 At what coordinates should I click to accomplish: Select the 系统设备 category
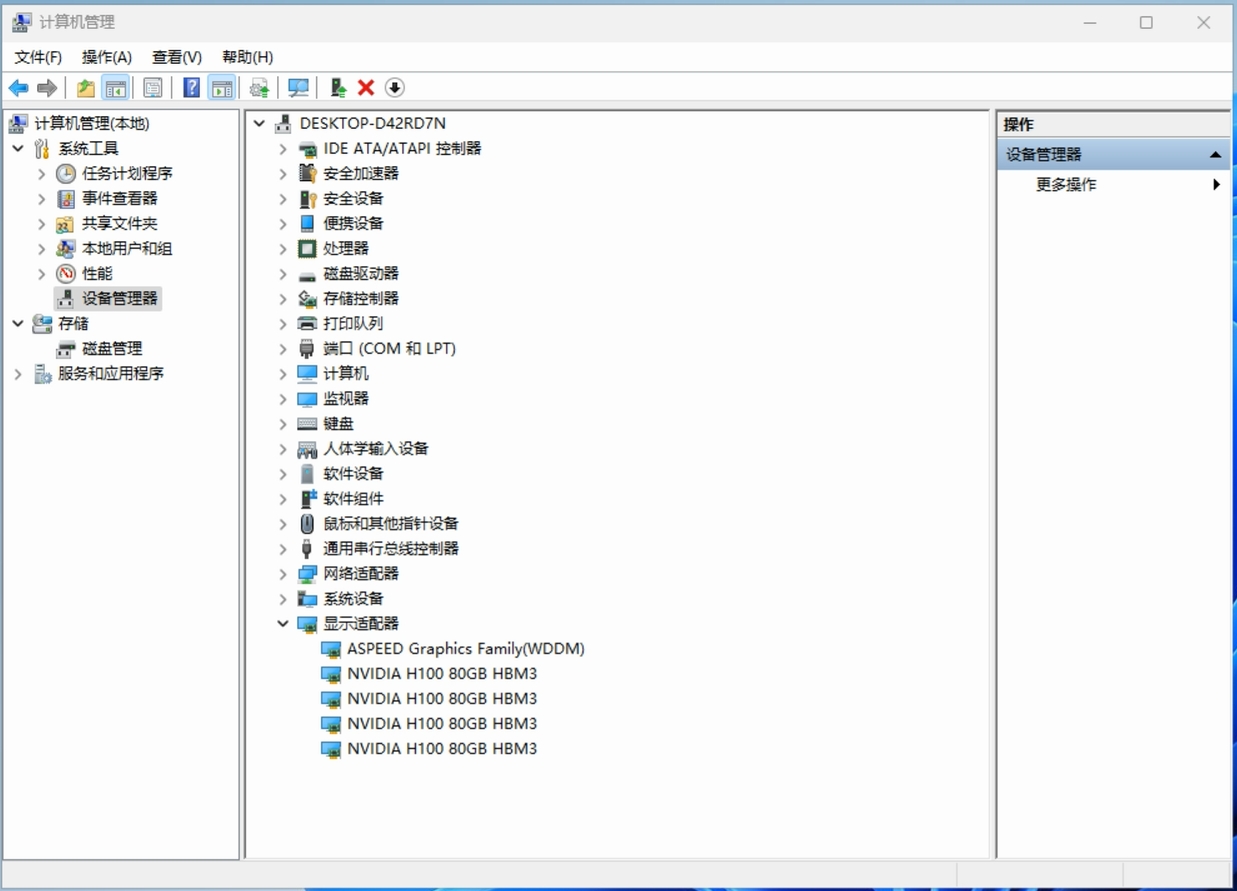353,598
